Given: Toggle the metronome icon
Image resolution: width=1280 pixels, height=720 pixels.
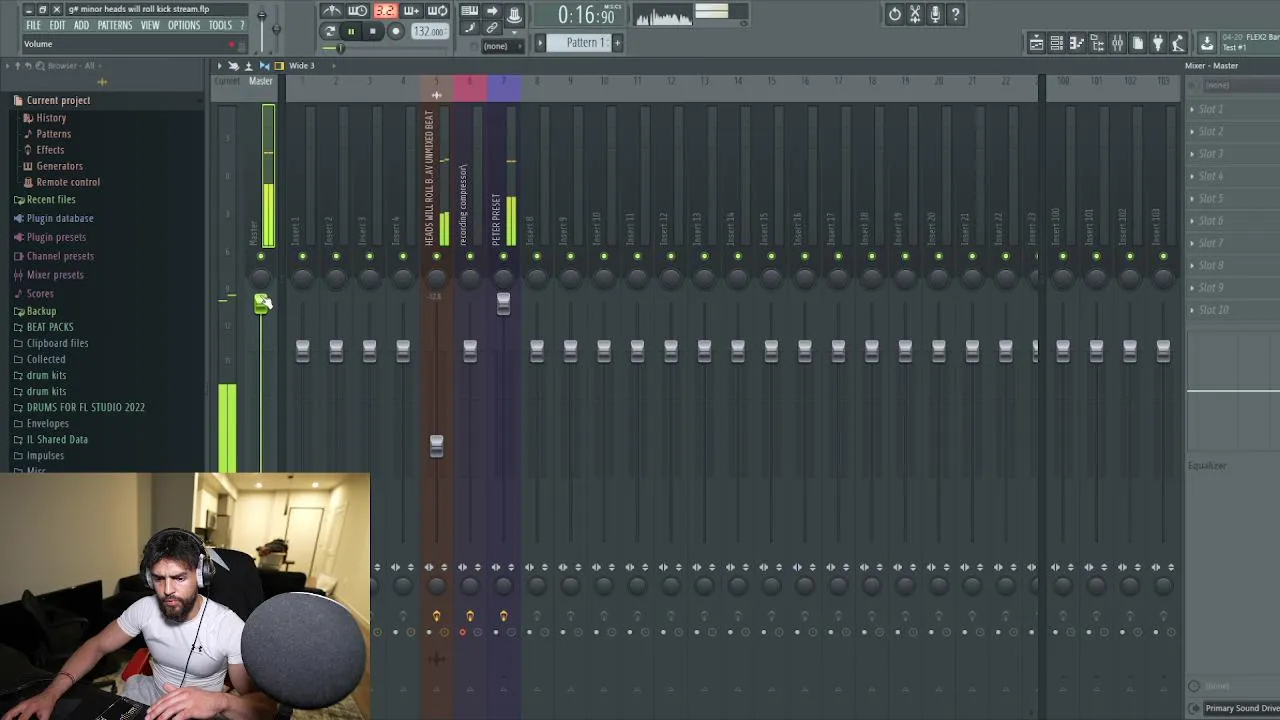Looking at the screenshot, I should [x=332, y=11].
